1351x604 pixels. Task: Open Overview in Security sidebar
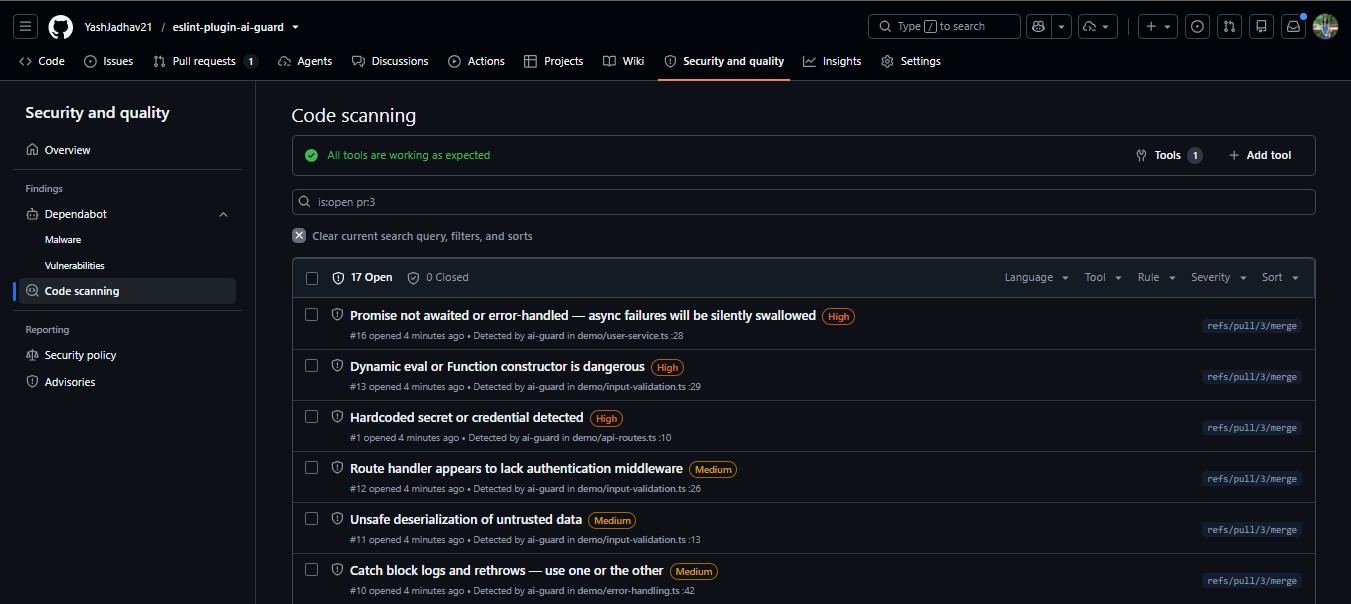pos(125,150)
